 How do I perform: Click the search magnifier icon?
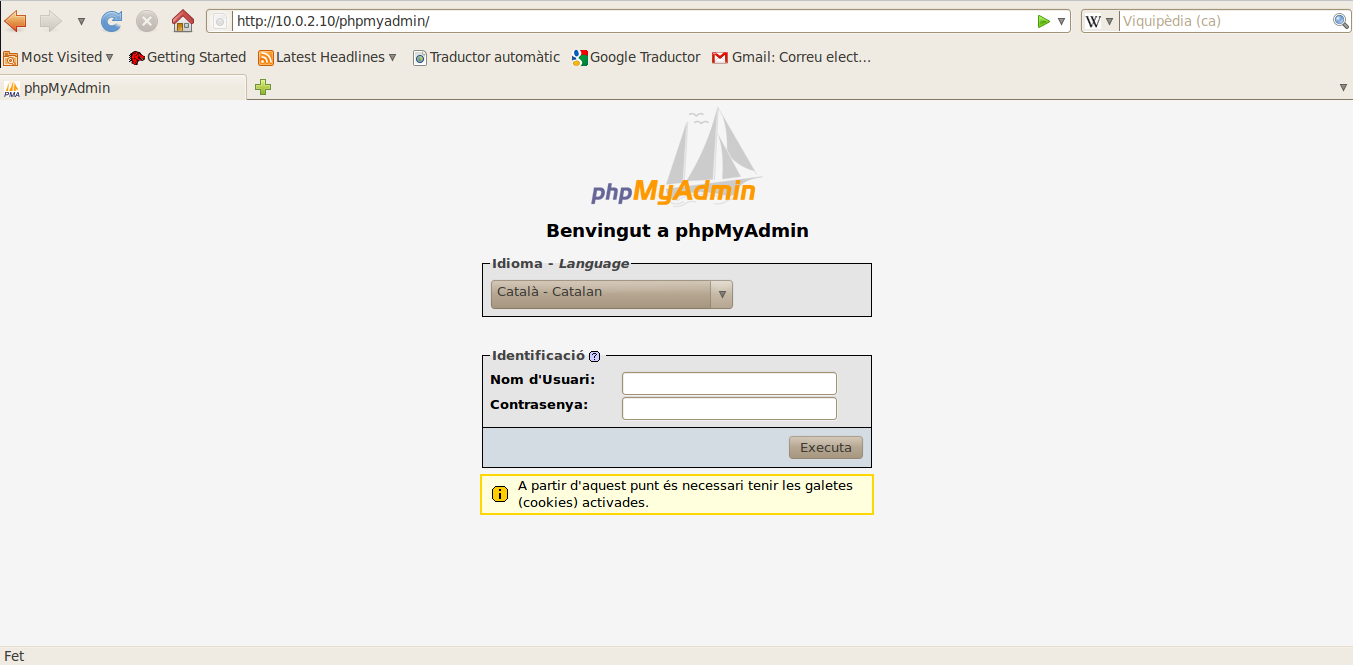1341,21
